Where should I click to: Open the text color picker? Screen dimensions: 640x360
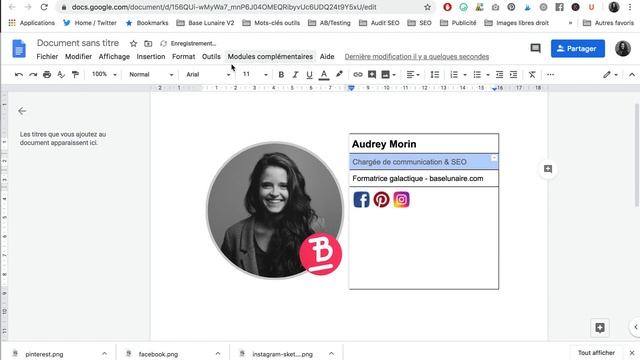[x=324, y=75]
